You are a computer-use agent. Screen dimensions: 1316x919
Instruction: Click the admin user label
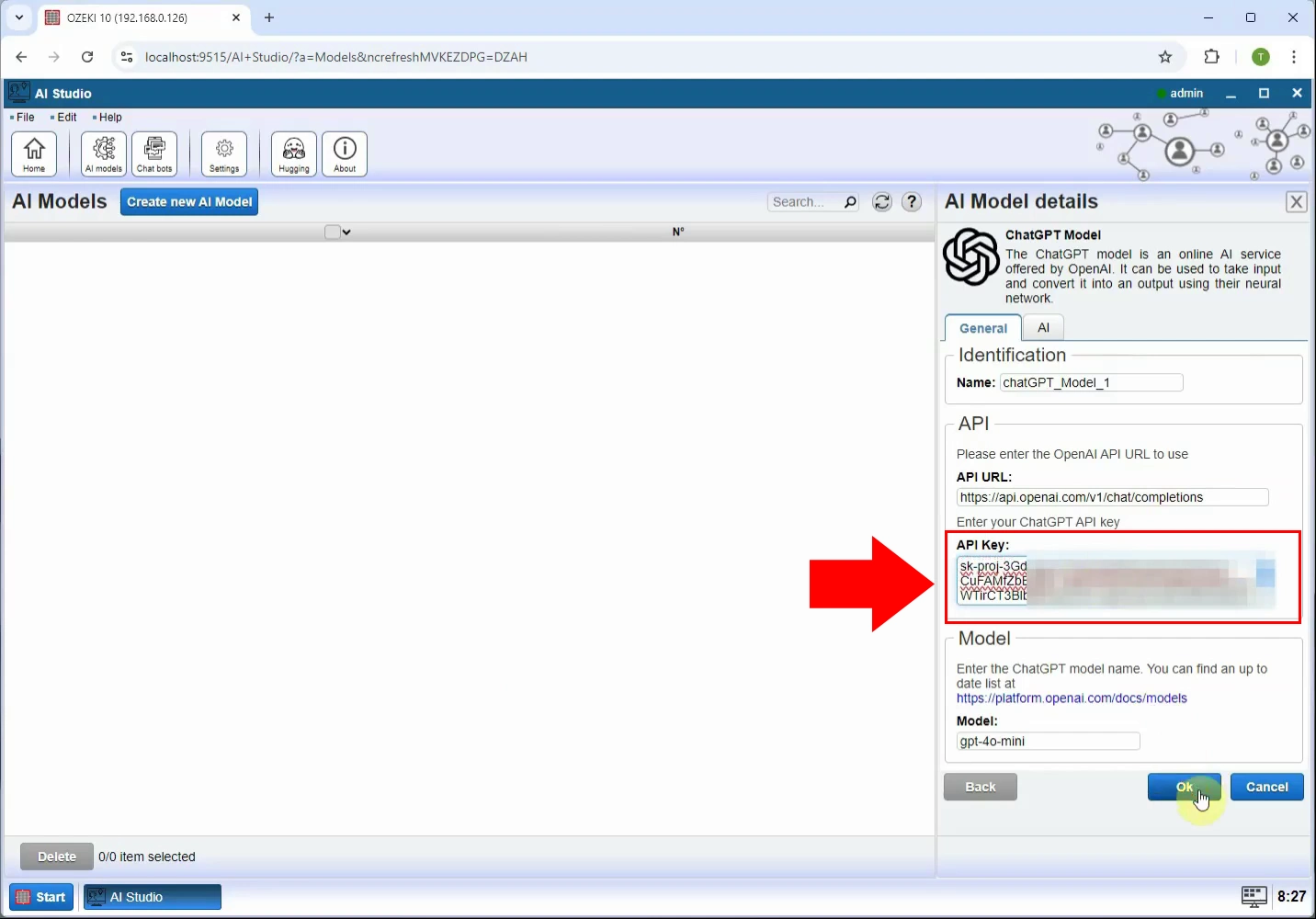click(1186, 93)
